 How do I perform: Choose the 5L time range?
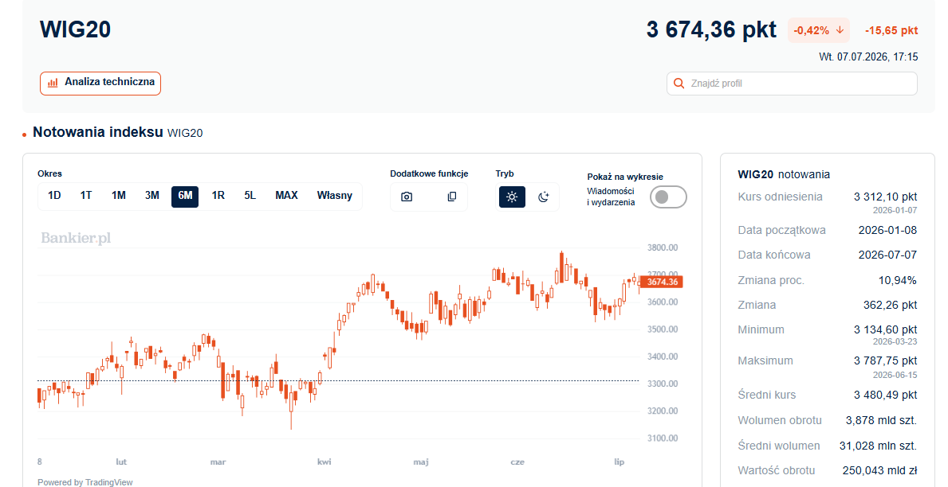coord(250,196)
